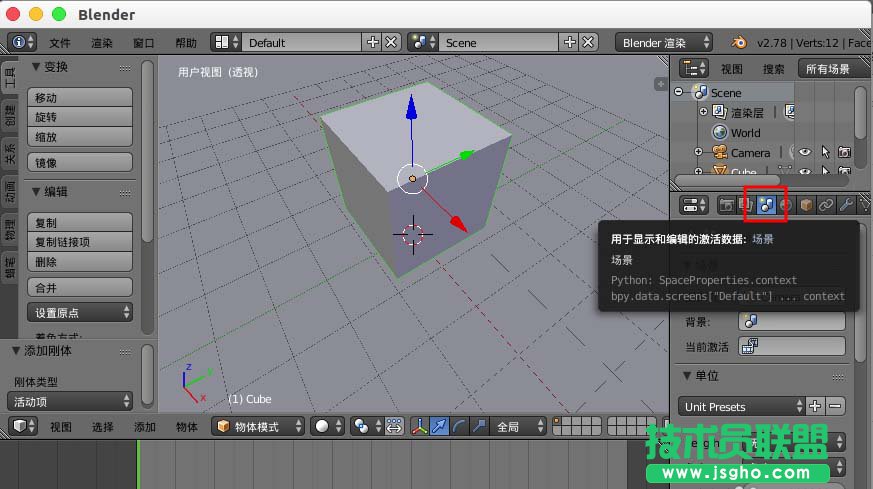This screenshot has height=489, width=873.
Task: Click the 缩放 button
Action: tap(80, 136)
